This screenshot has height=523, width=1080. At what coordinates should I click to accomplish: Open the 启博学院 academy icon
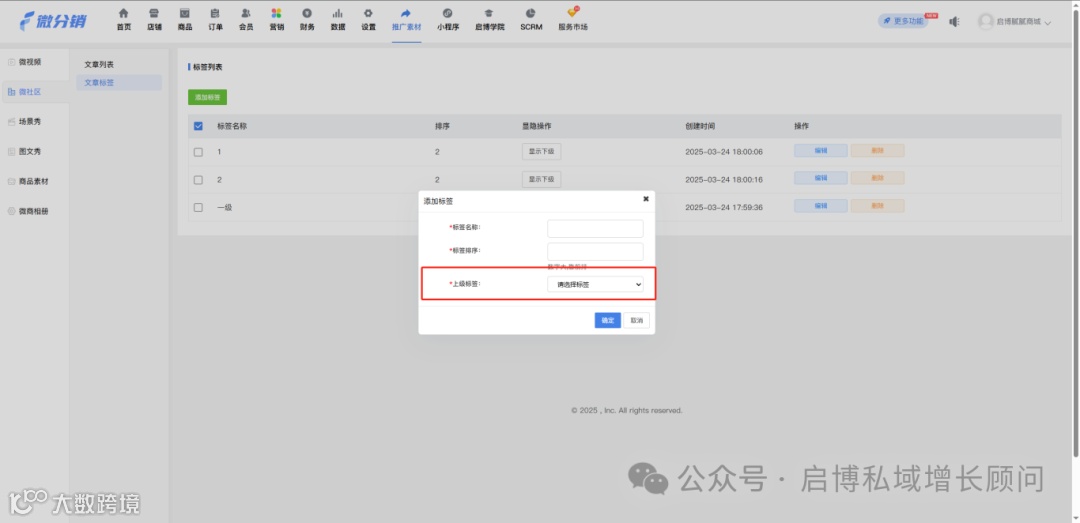tap(489, 14)
